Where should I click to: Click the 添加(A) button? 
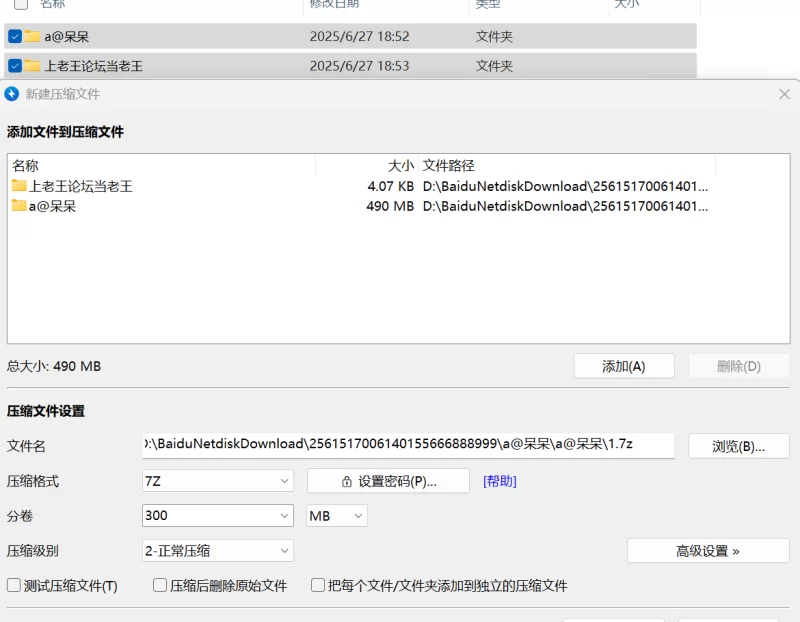tap(624, 366)
